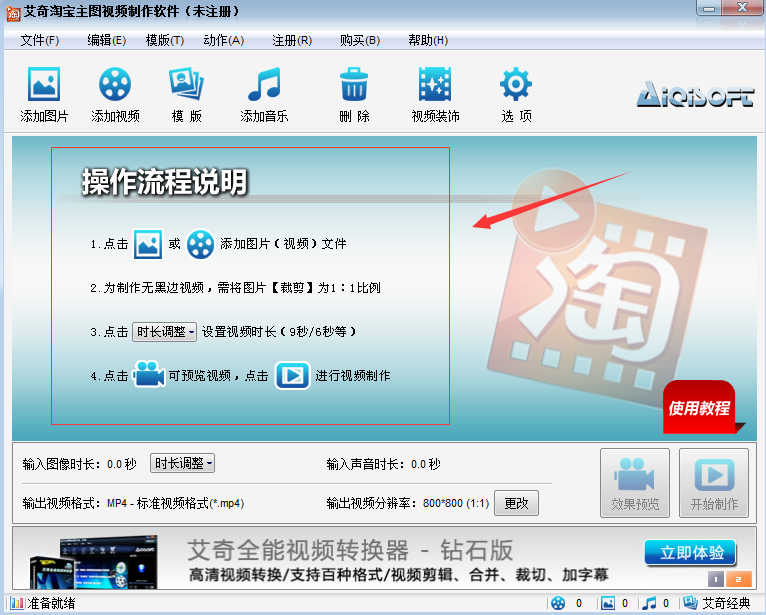Click the 输入图像时长: 0.0 秒 text
Image resolution: width=766 pixels, height=615 pixels.
click(79, 464)
